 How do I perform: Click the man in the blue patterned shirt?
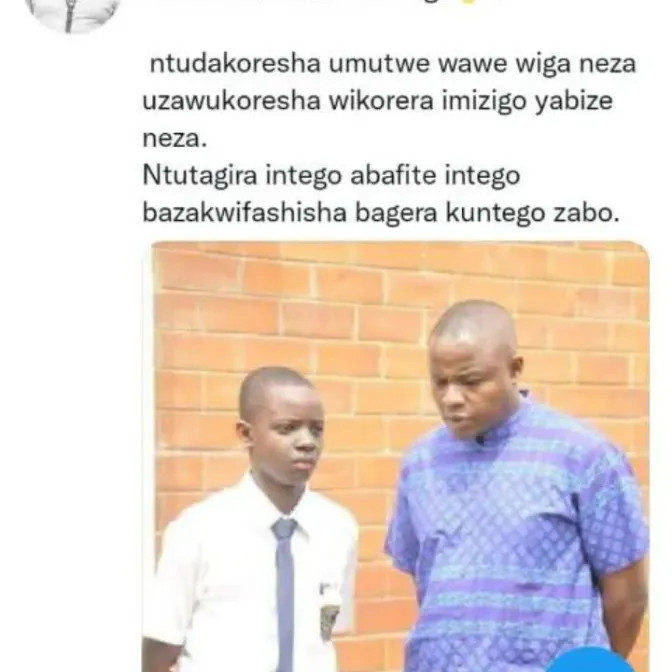pos(514,493)
